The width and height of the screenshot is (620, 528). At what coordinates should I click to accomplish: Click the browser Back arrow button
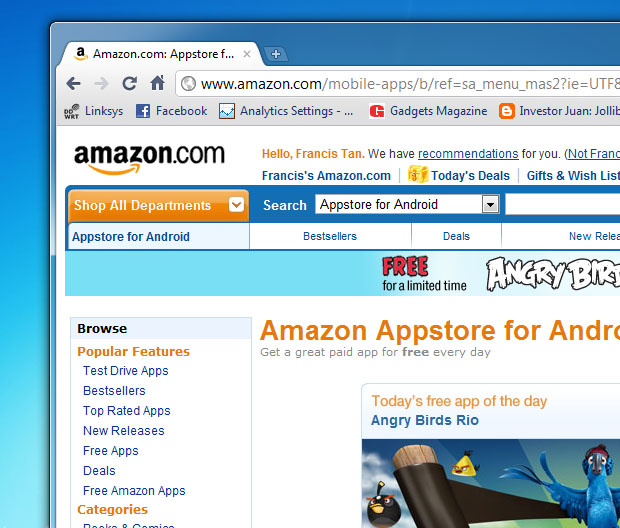73,83
